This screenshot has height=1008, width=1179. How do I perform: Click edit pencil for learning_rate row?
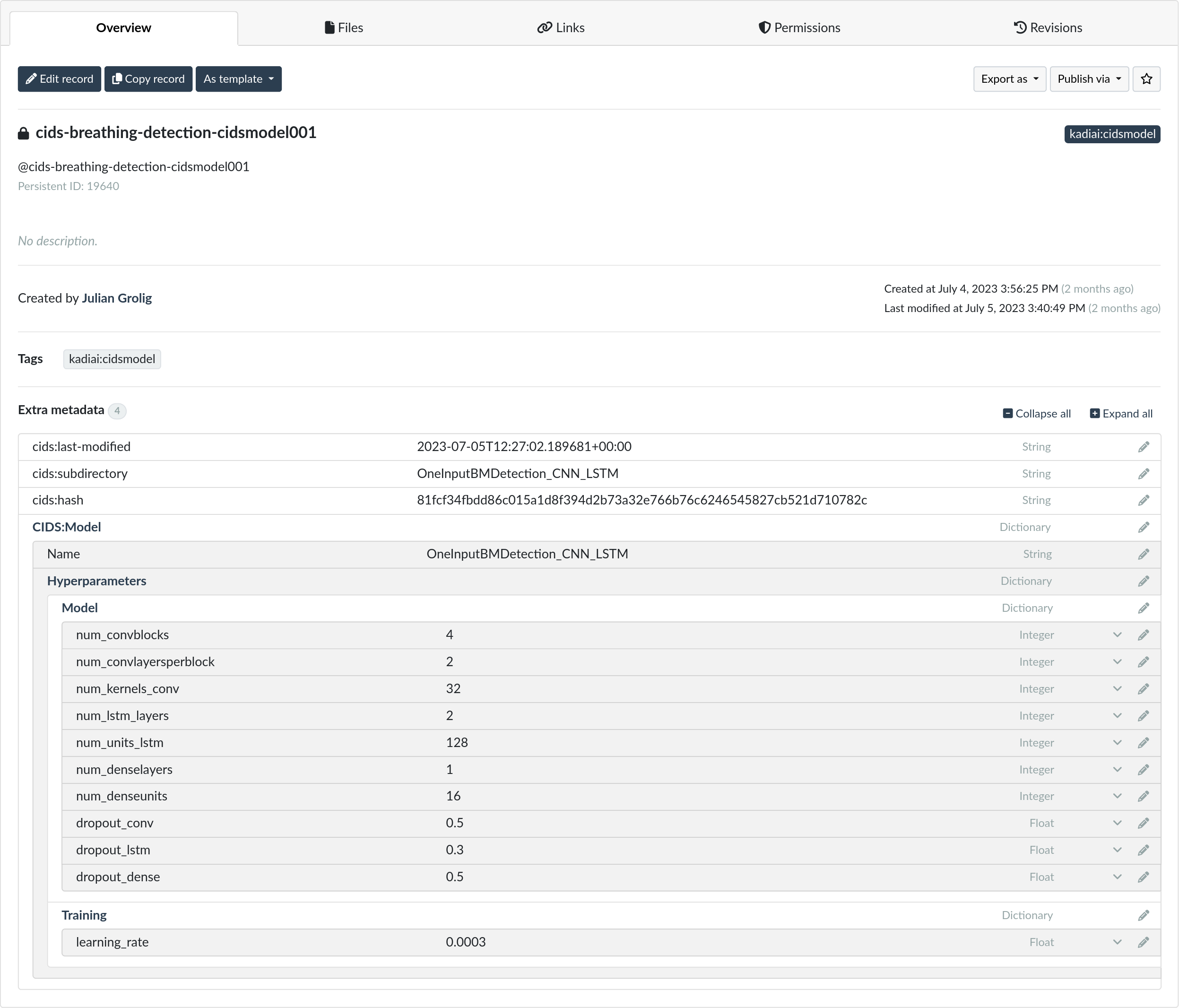pos(1143,943)
